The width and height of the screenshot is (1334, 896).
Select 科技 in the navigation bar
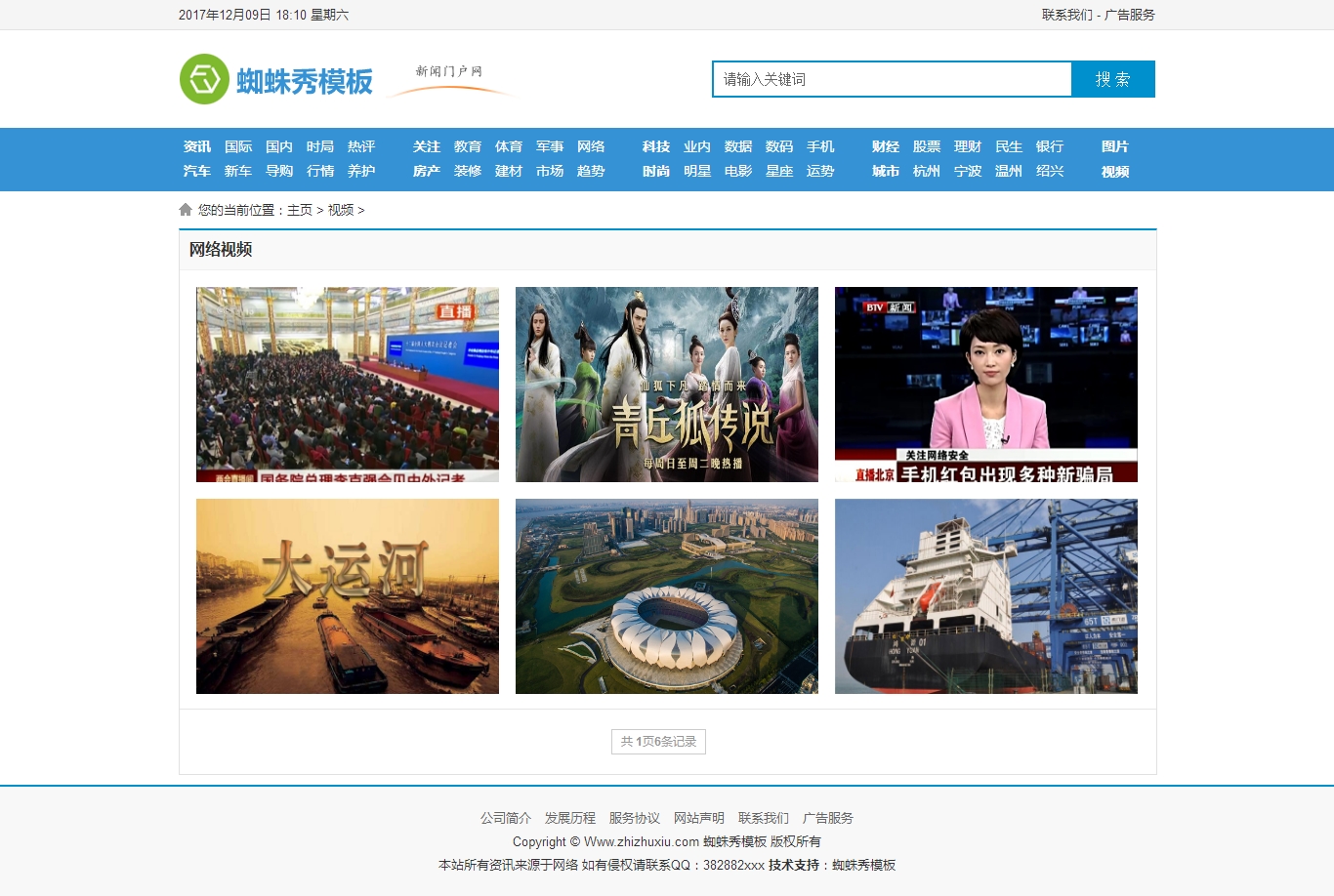click(655, 146)
